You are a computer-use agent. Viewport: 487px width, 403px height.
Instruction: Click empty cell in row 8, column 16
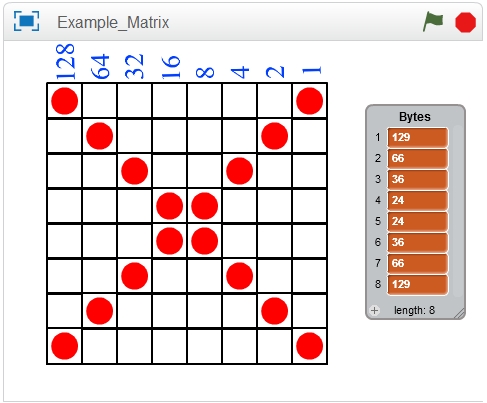coord(170,346)
